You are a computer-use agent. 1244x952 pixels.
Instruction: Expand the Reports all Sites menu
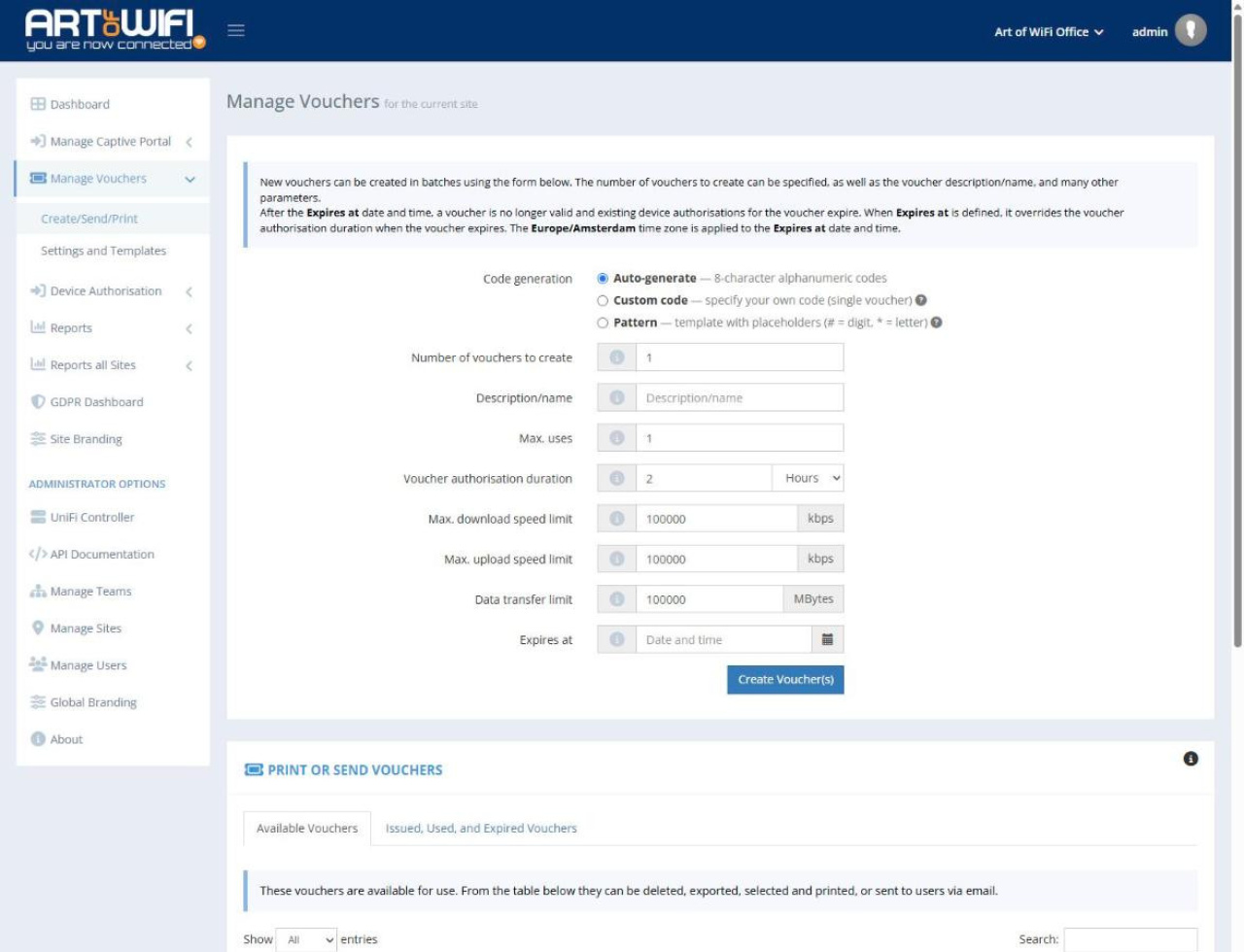point(113,365)
